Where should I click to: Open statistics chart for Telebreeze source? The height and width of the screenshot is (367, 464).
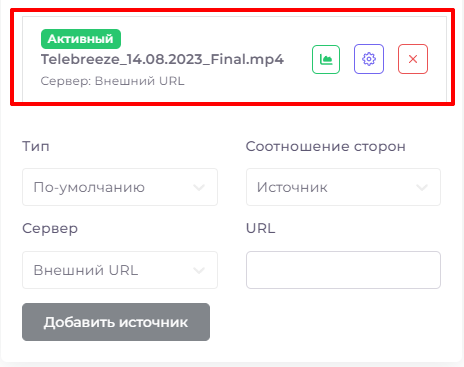pos(326,59)
